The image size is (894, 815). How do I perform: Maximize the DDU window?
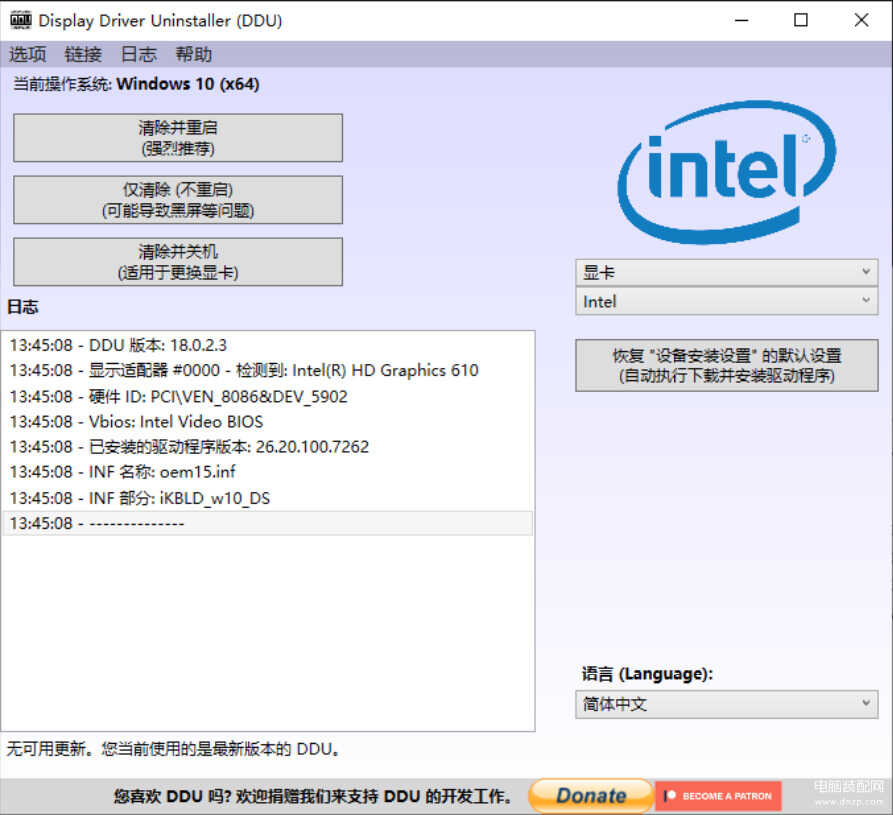pyautogui.click(x=801, y=20)
